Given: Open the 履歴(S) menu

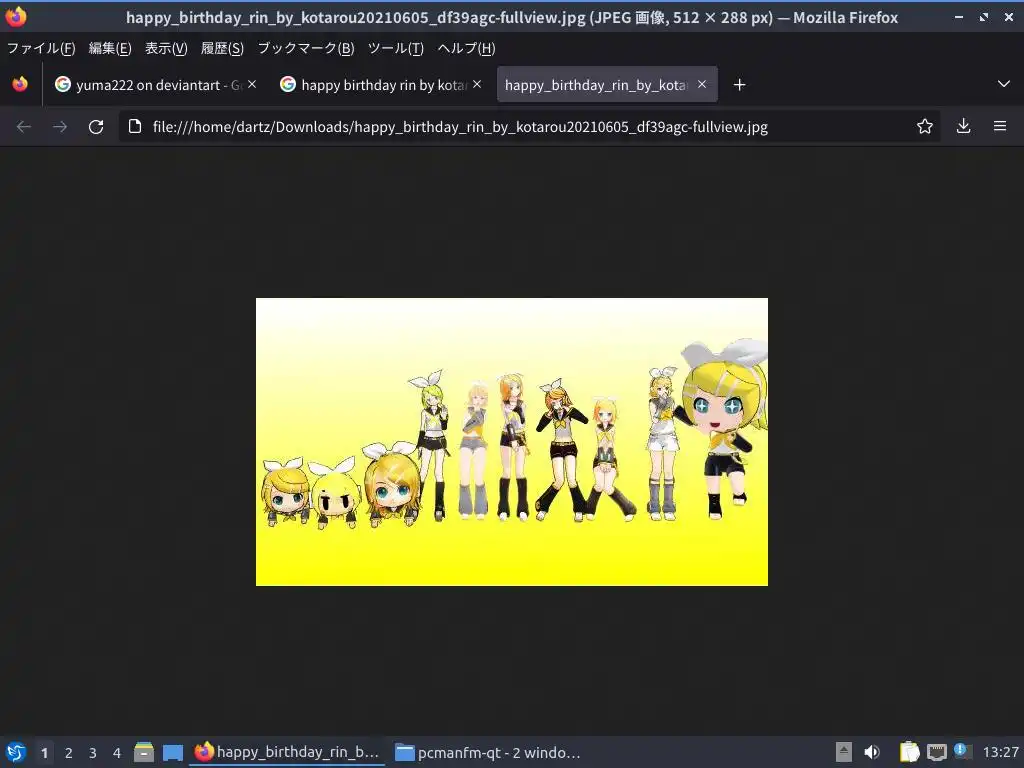Looking at the screenshot, I should click(222, 48).
